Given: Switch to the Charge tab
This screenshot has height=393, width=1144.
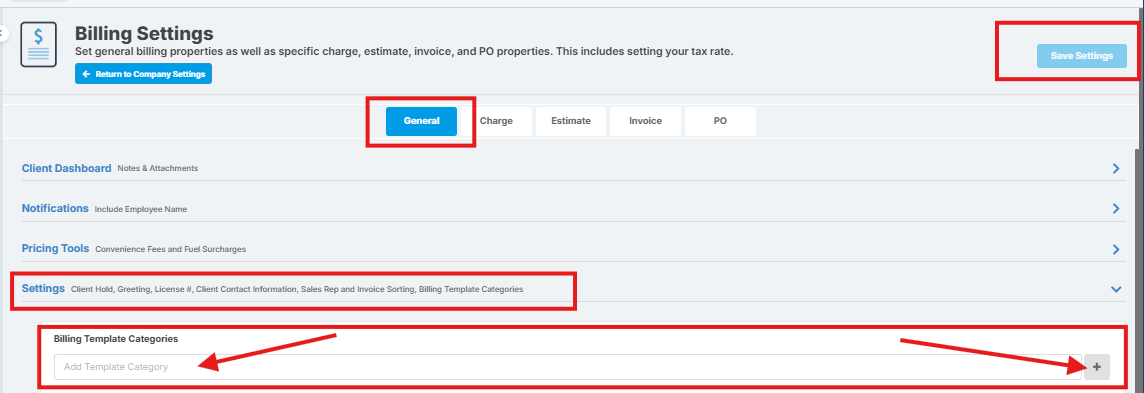Looking at the screenshot, I should [x=496, y=121].
